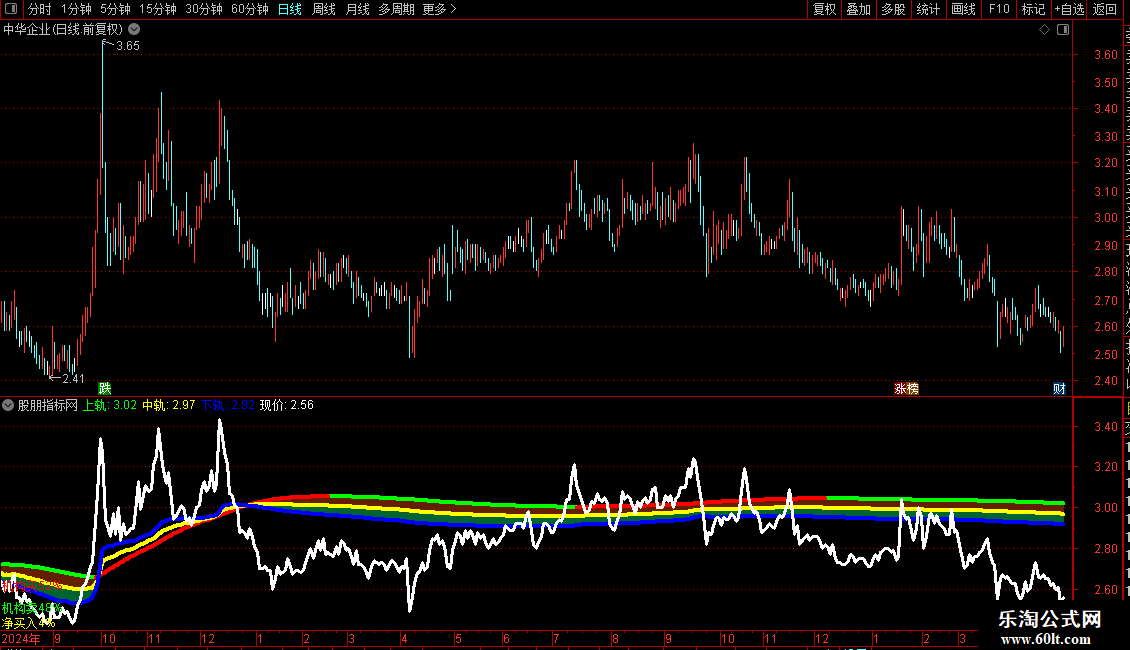
Task: Click the 返回 back button
Action: coord(1104,9)
